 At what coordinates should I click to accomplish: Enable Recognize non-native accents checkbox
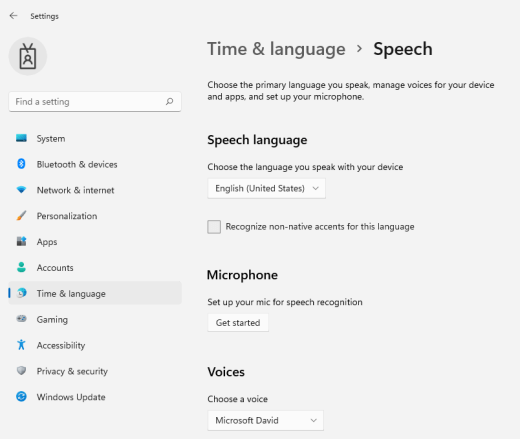[214, 227]
